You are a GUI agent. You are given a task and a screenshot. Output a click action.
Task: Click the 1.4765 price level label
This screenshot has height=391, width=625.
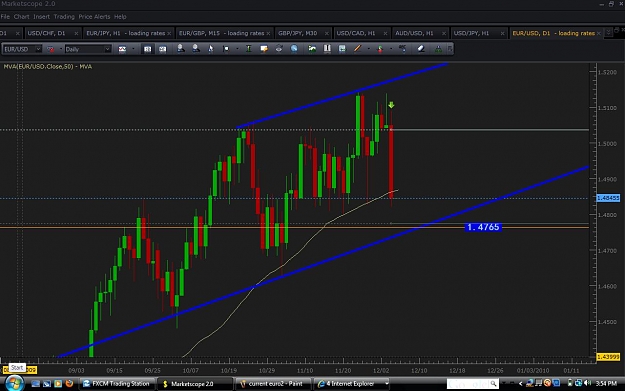483,227
